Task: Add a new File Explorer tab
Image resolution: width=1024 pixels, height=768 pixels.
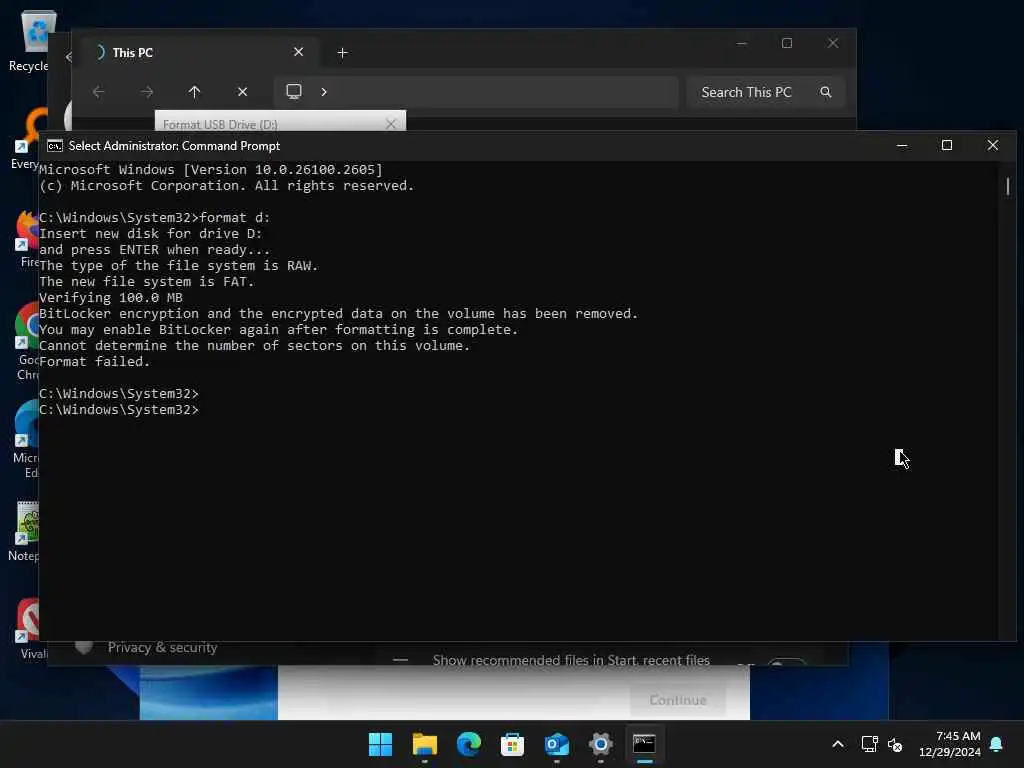Action: coord(342,52)
